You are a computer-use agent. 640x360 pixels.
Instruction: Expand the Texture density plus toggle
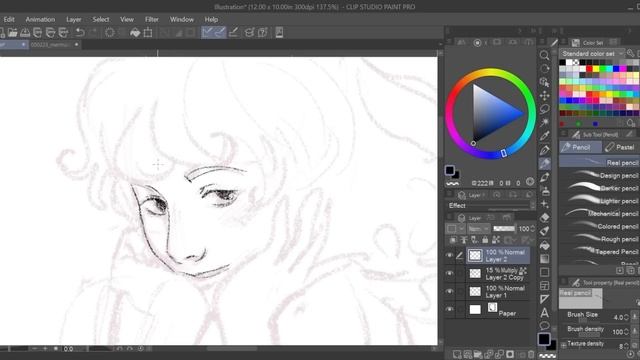[563, 345]
